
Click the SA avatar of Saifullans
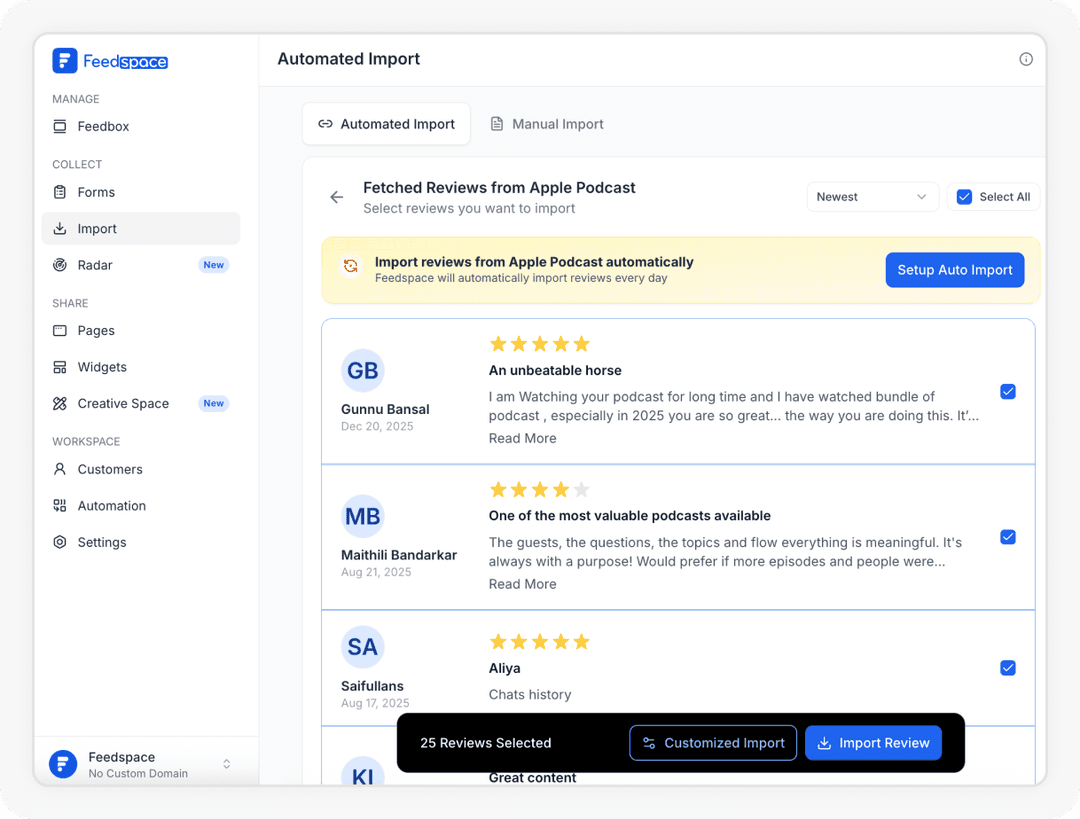click(x=362, y=647)
